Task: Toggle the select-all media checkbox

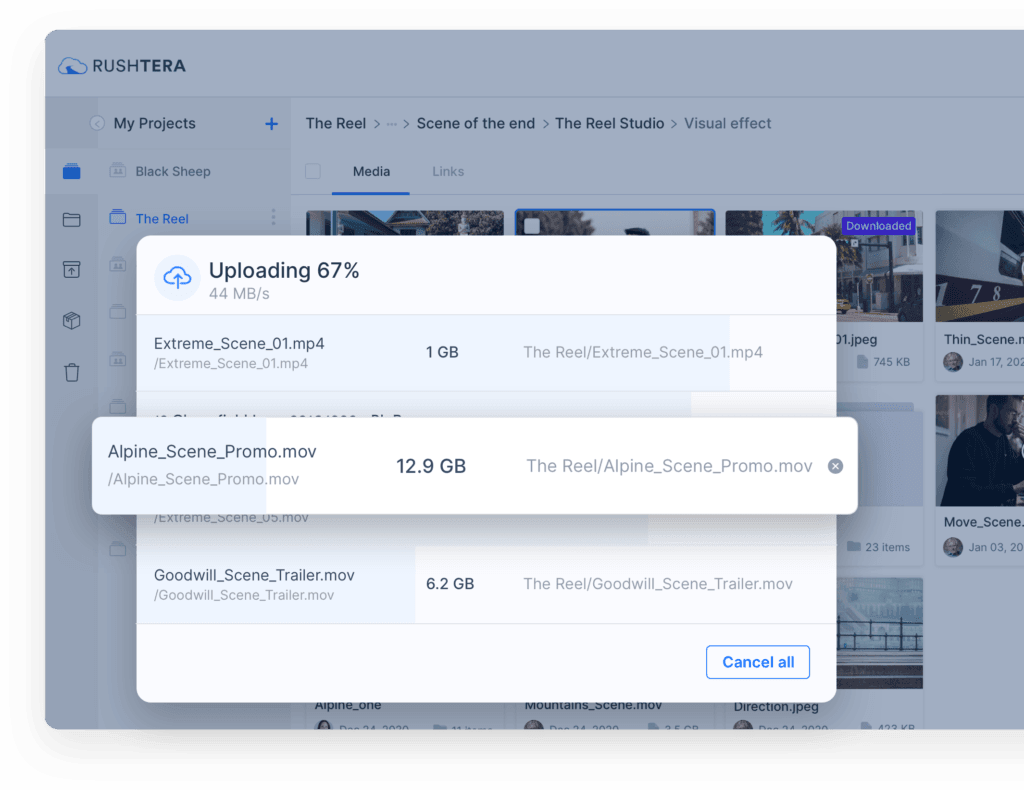Action: pos(313,171)
